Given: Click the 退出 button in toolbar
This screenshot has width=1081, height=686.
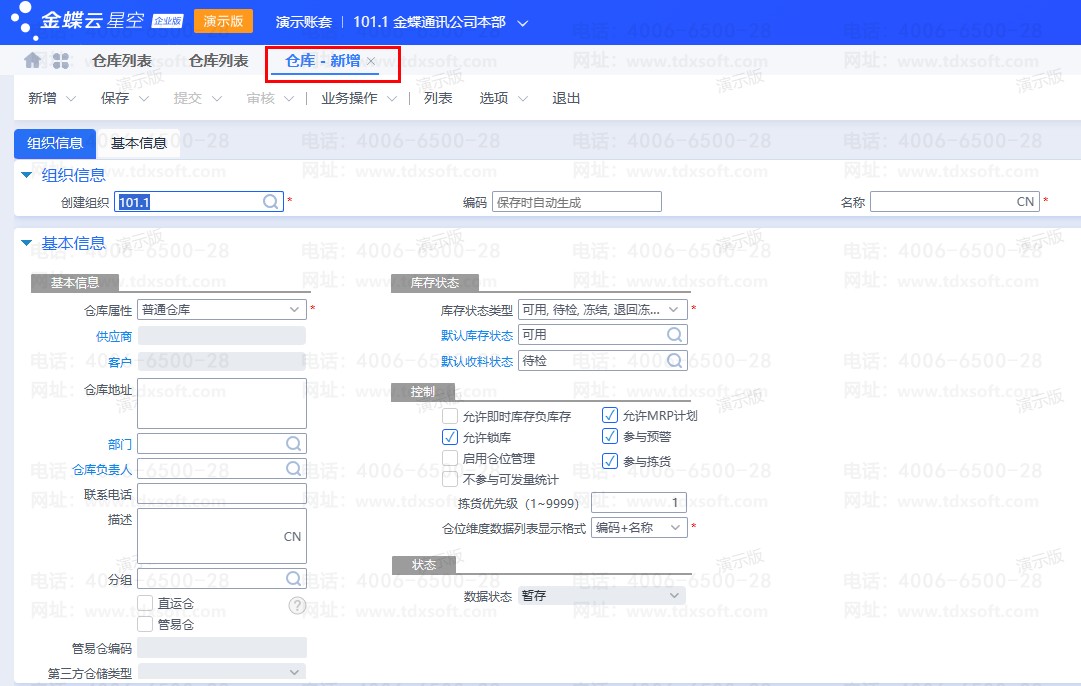Looking at the screenshot, I should pyautogui.click(x=566, y=98).
